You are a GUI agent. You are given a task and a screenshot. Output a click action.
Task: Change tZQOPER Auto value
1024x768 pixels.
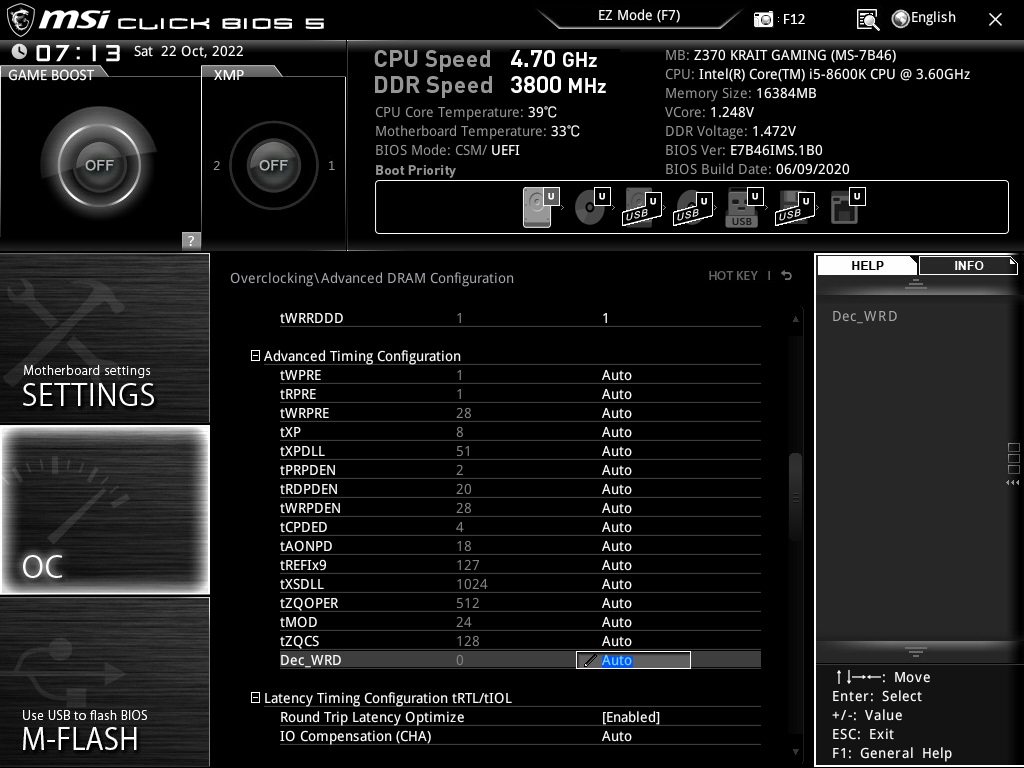click(x=616, y=603)
